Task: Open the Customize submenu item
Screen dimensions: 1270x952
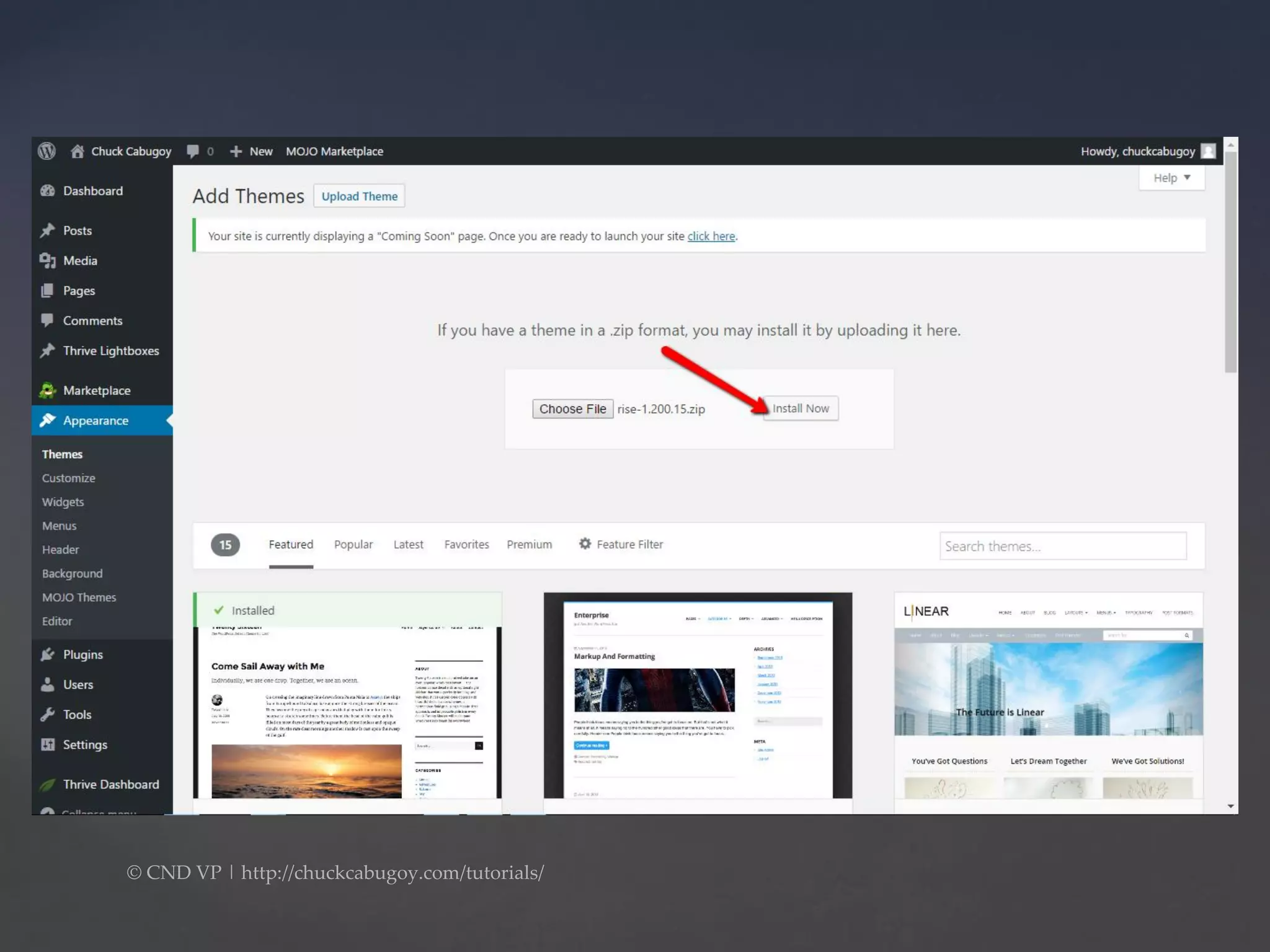Action: (68, 478)
